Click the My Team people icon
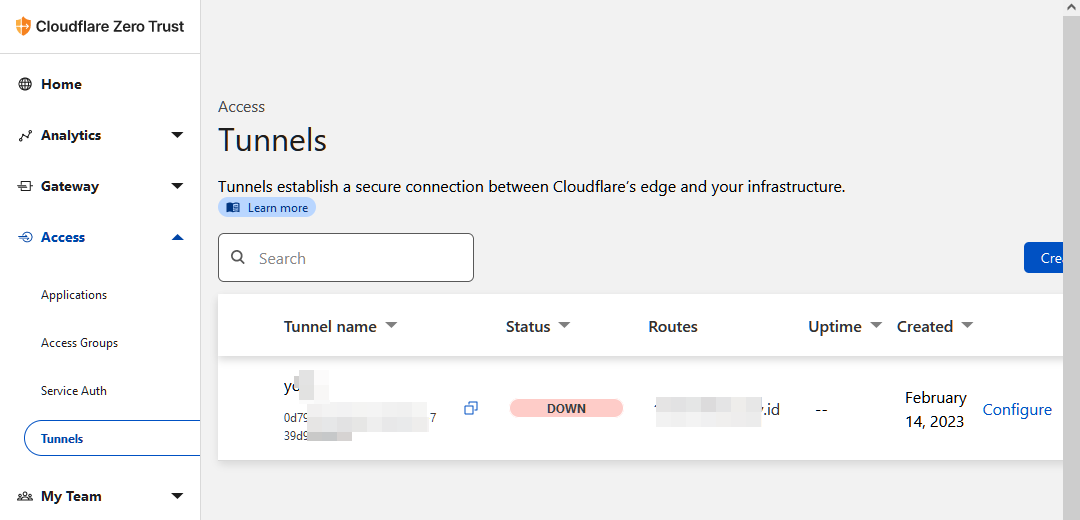 (26, 497)
